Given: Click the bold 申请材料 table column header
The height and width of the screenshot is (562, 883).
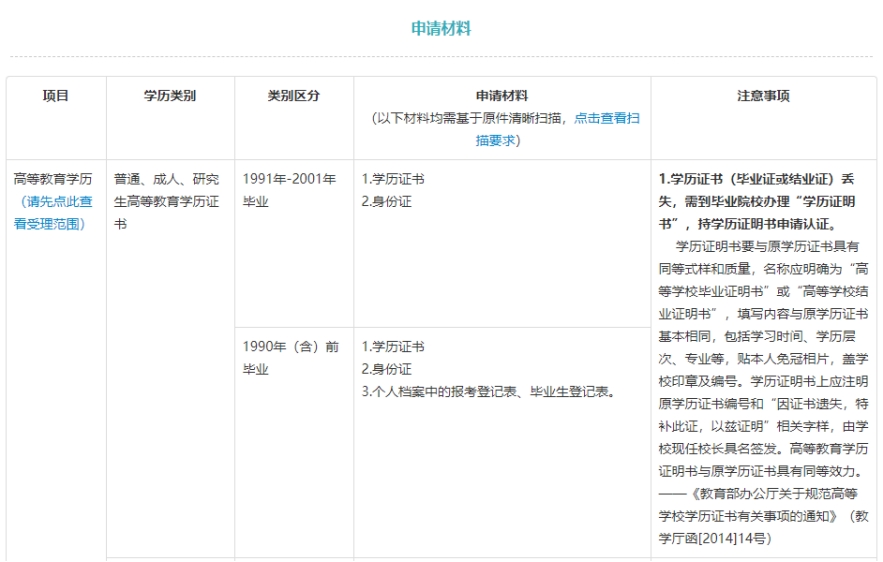Looking at the screenshot, I should pos(501,97).
